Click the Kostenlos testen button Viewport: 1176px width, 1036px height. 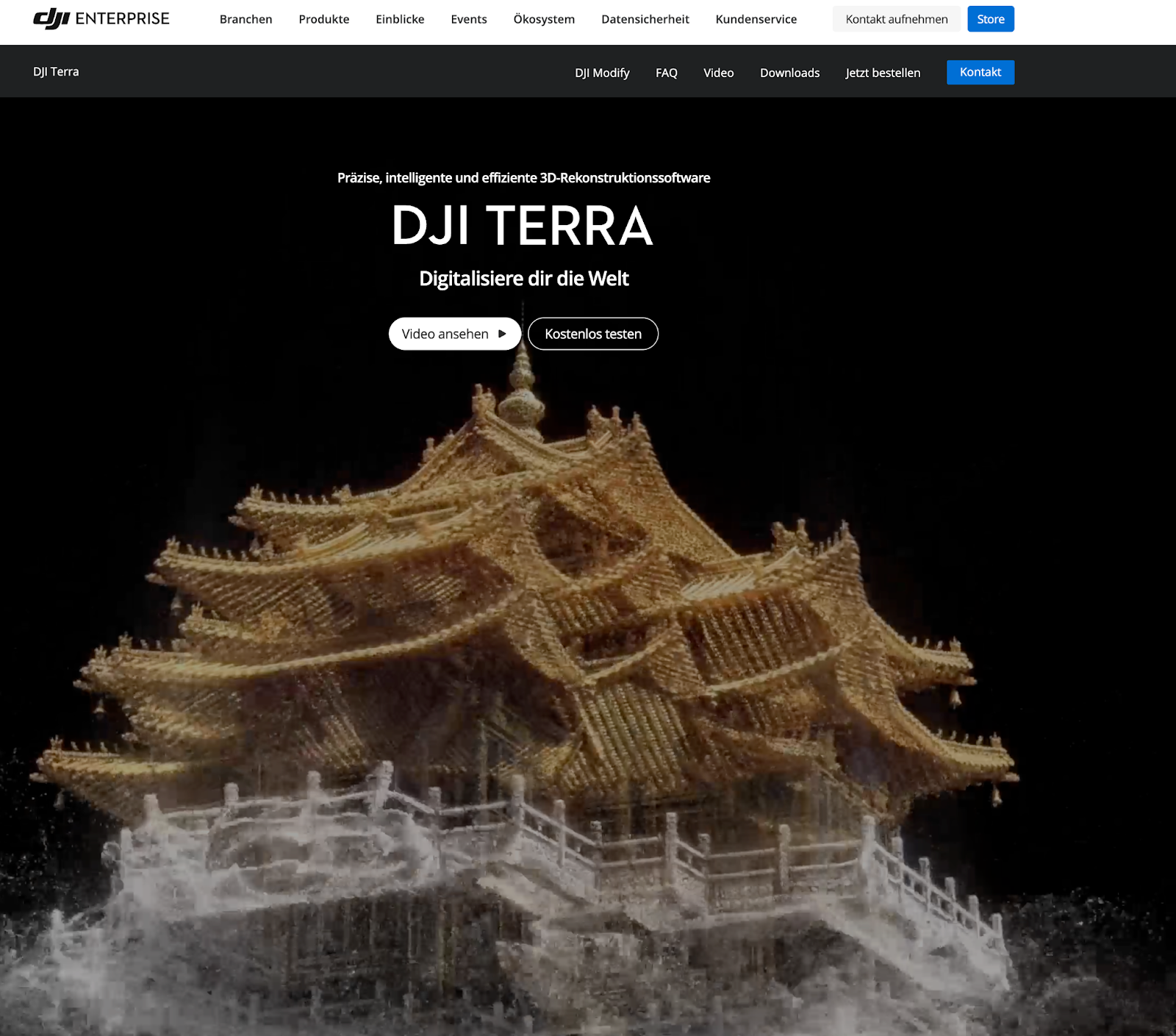593,334
